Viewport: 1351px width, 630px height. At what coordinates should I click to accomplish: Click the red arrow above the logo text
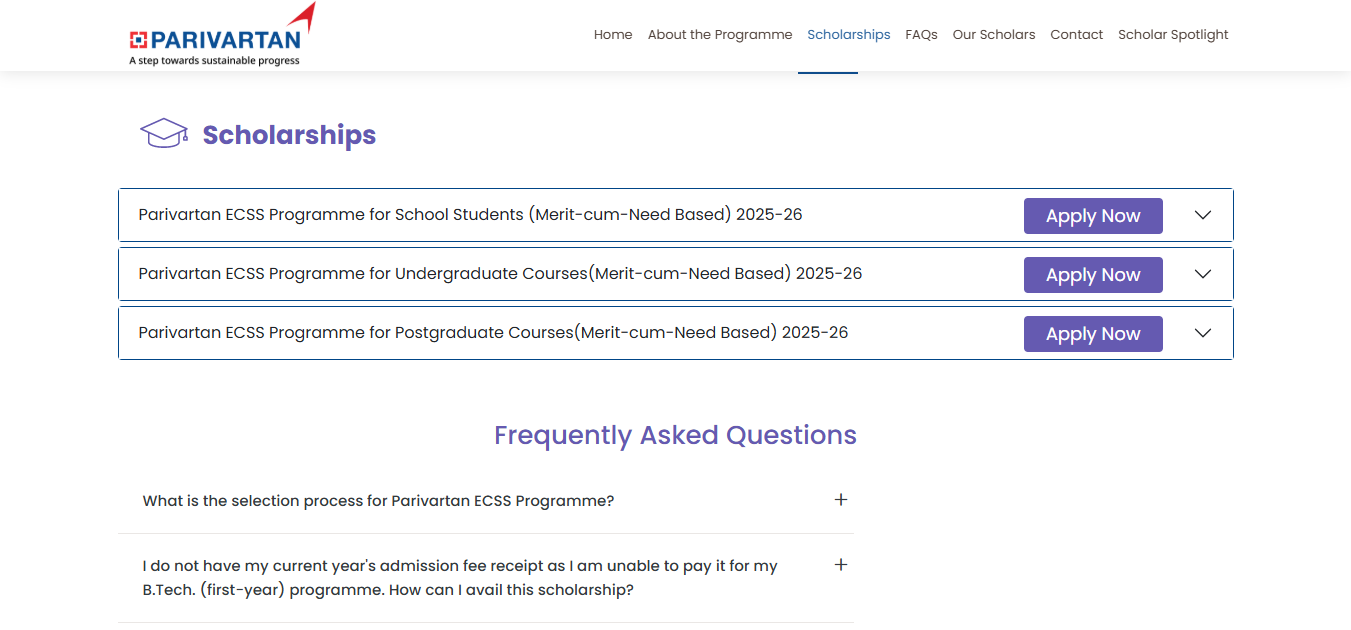click(x=302, y=15)
